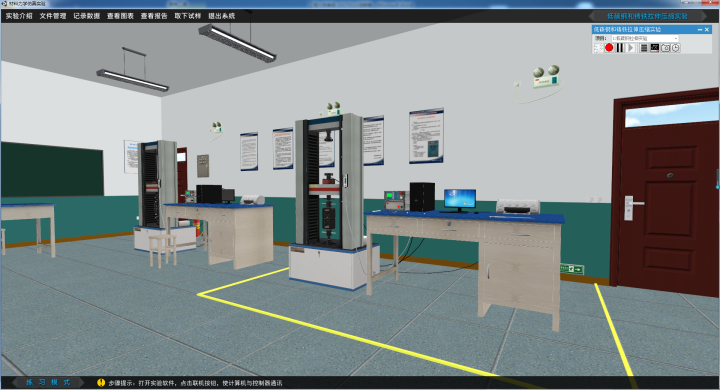Image resolution: width=720 pixels, height=390 pixels.
Task: Click the gray play triangle icon
Action: click(x=631, y=48)
